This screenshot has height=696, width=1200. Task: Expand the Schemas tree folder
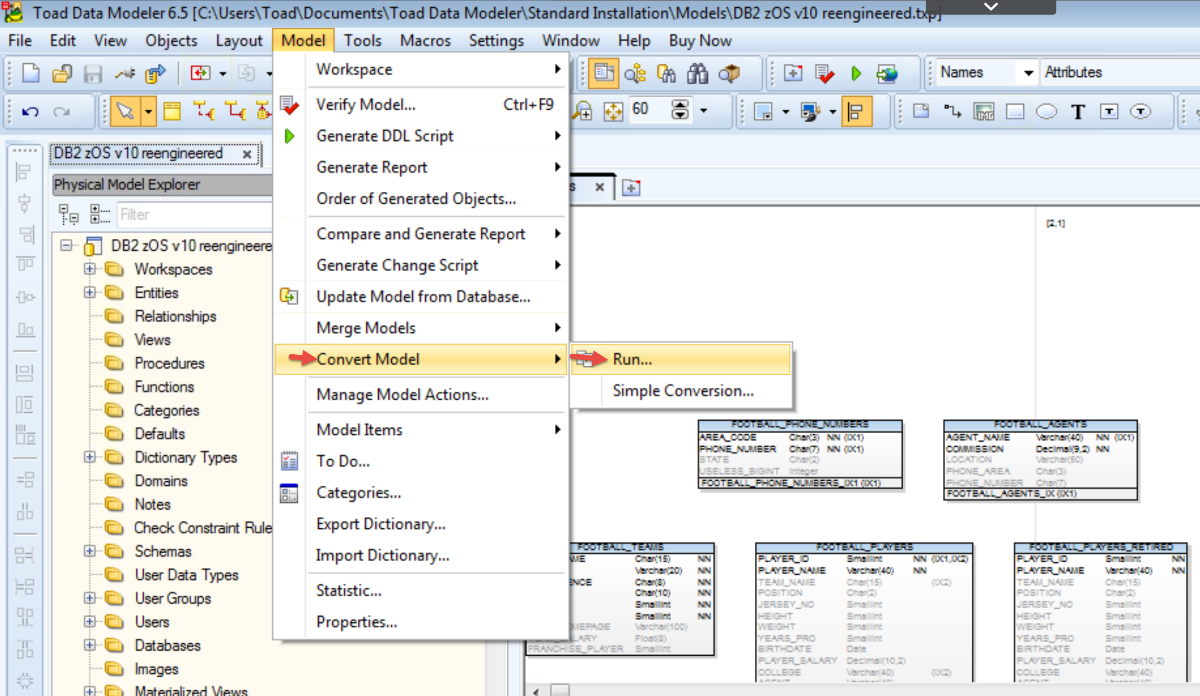coord(90,551)
